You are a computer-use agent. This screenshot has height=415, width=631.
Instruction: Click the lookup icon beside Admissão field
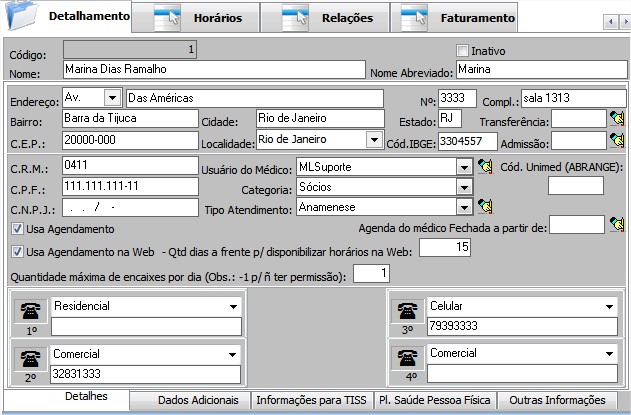pos(616,141)
